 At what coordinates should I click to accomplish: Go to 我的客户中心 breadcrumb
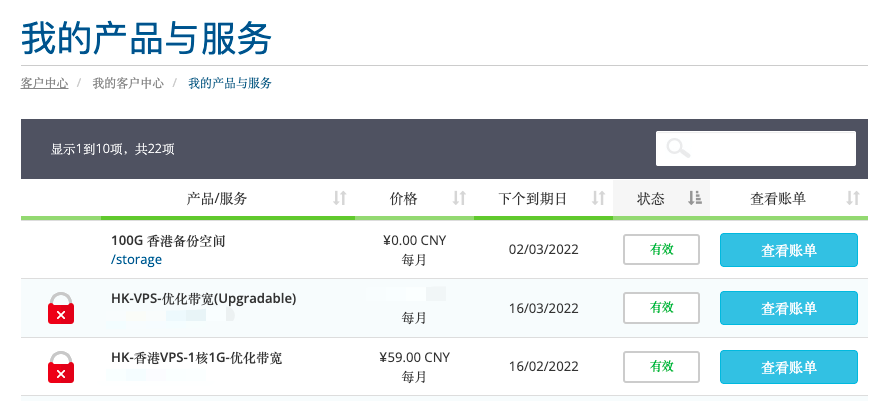click(x=128, y=83)
